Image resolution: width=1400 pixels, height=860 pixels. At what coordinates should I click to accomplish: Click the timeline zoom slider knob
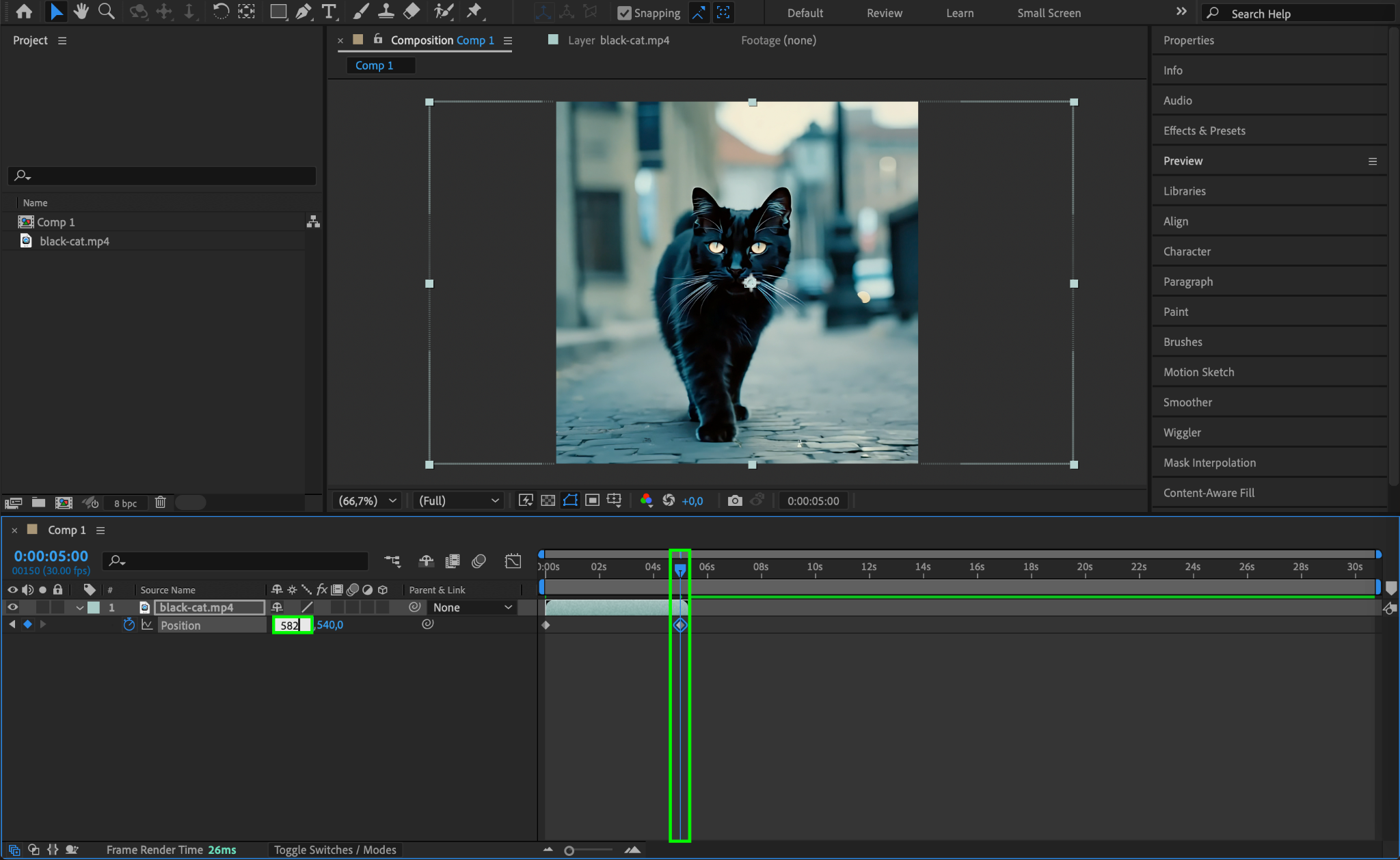click(569, 850)
